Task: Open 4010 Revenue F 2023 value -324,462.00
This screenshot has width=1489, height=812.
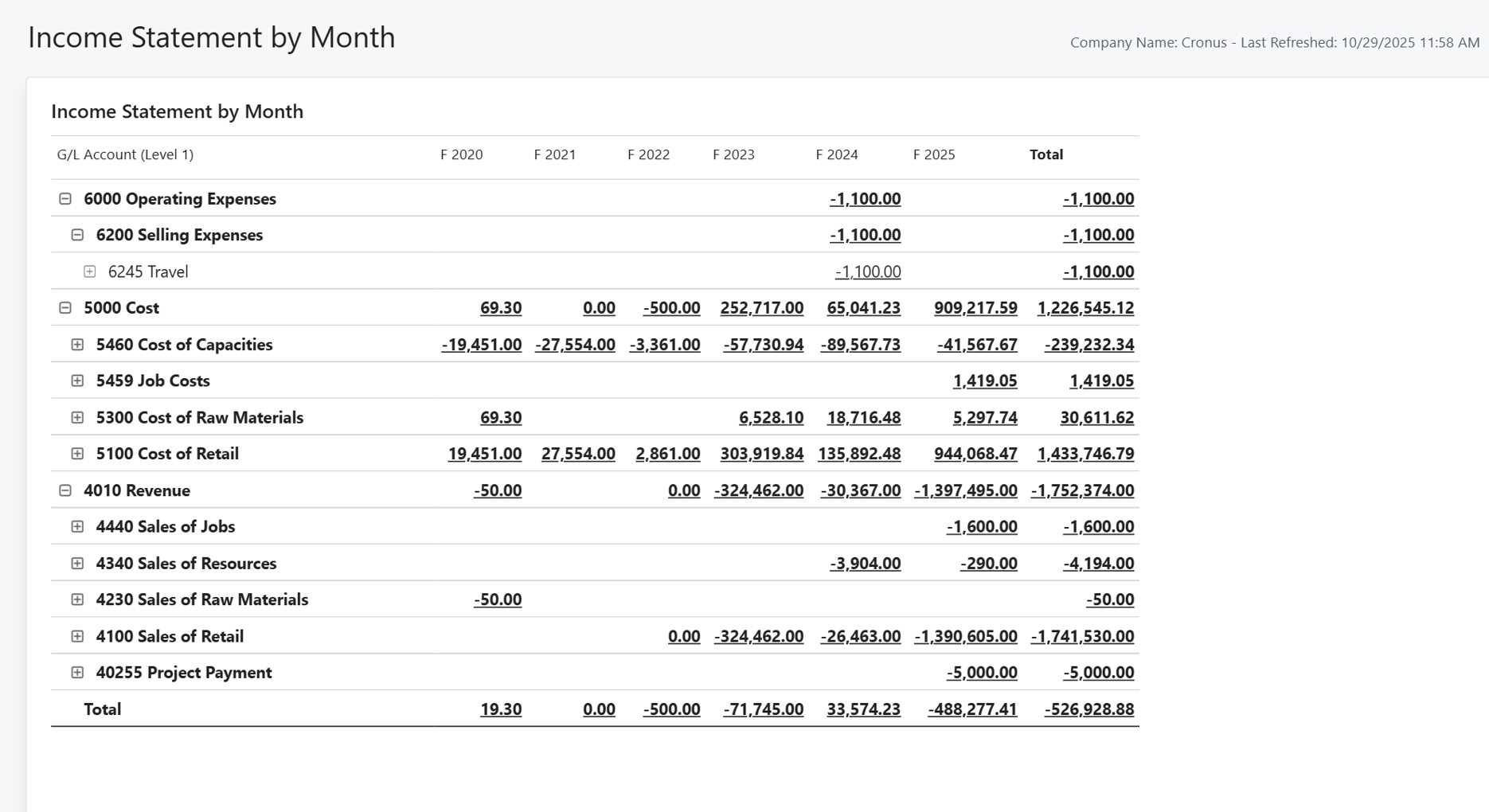Action: tap(758, 490)
